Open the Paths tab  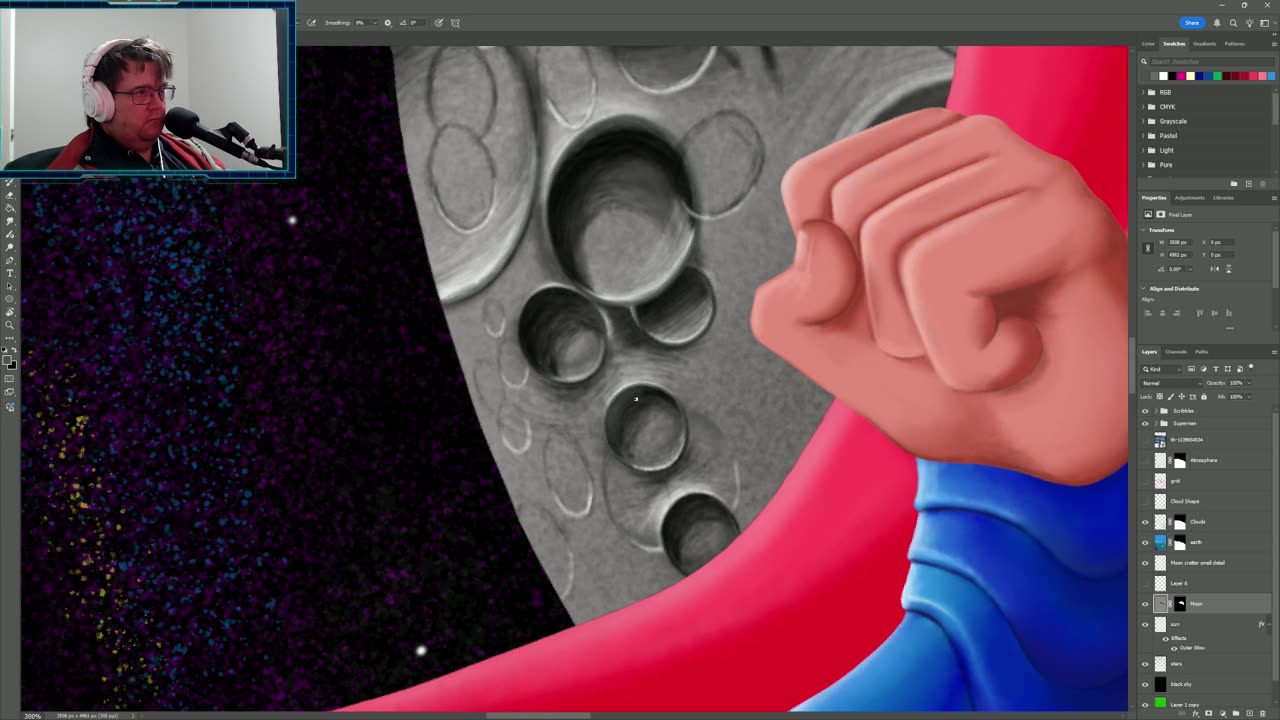point(1202,352)
